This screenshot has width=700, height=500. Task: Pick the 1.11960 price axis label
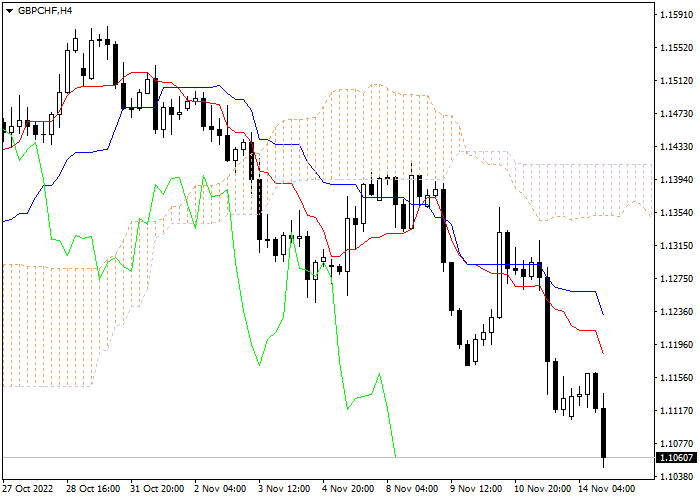click(676, 345)
